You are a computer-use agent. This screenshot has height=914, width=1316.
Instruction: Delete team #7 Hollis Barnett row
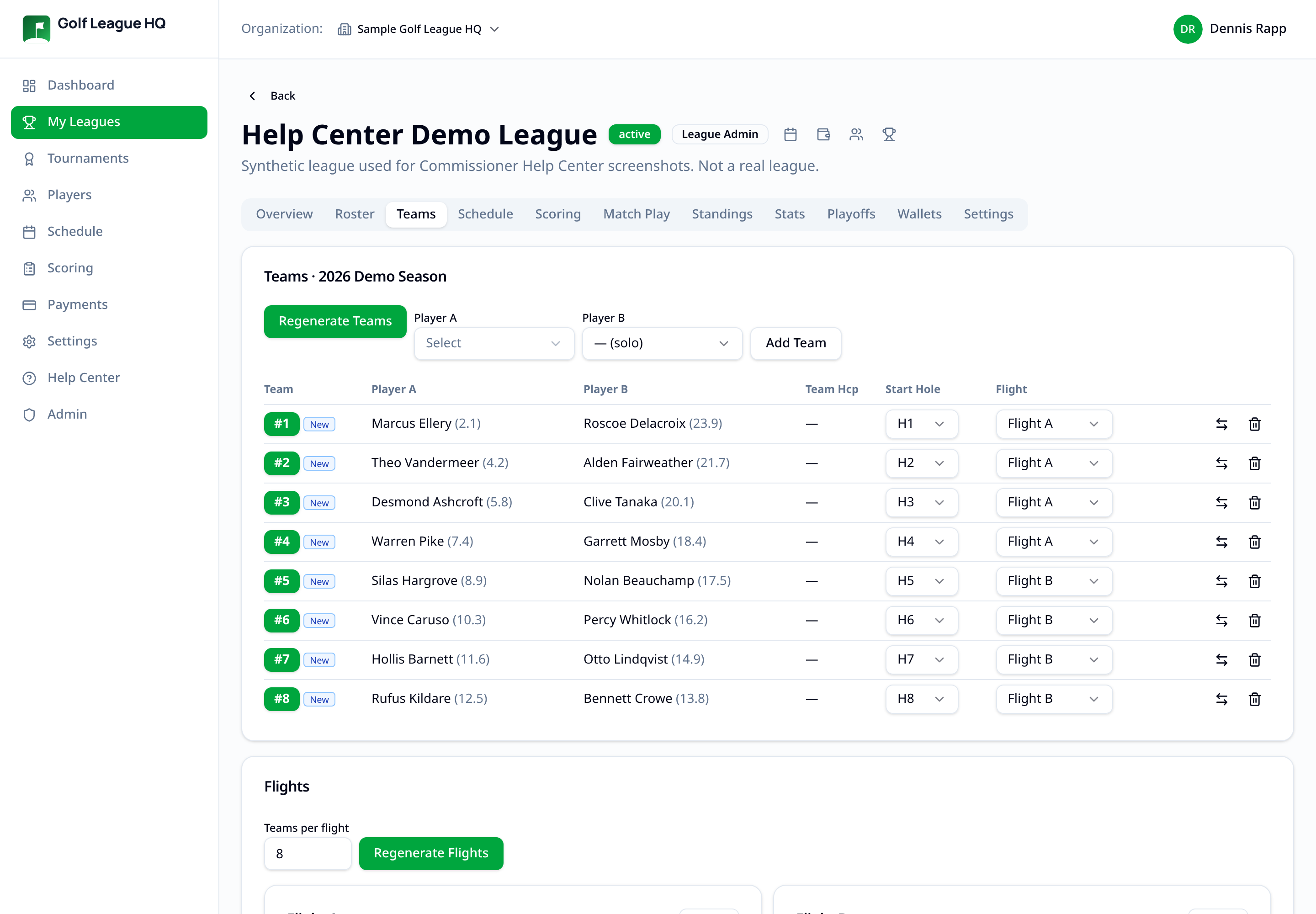tap(1254, 660)
